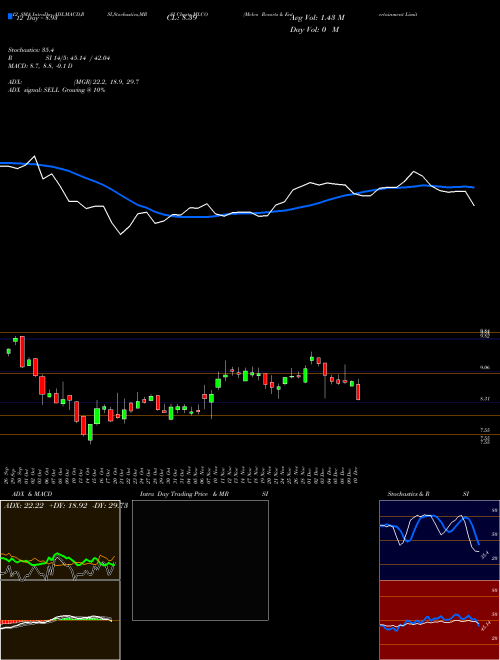
Task: Open the MACD mini chart below ADX
Action: pos(60,620)
